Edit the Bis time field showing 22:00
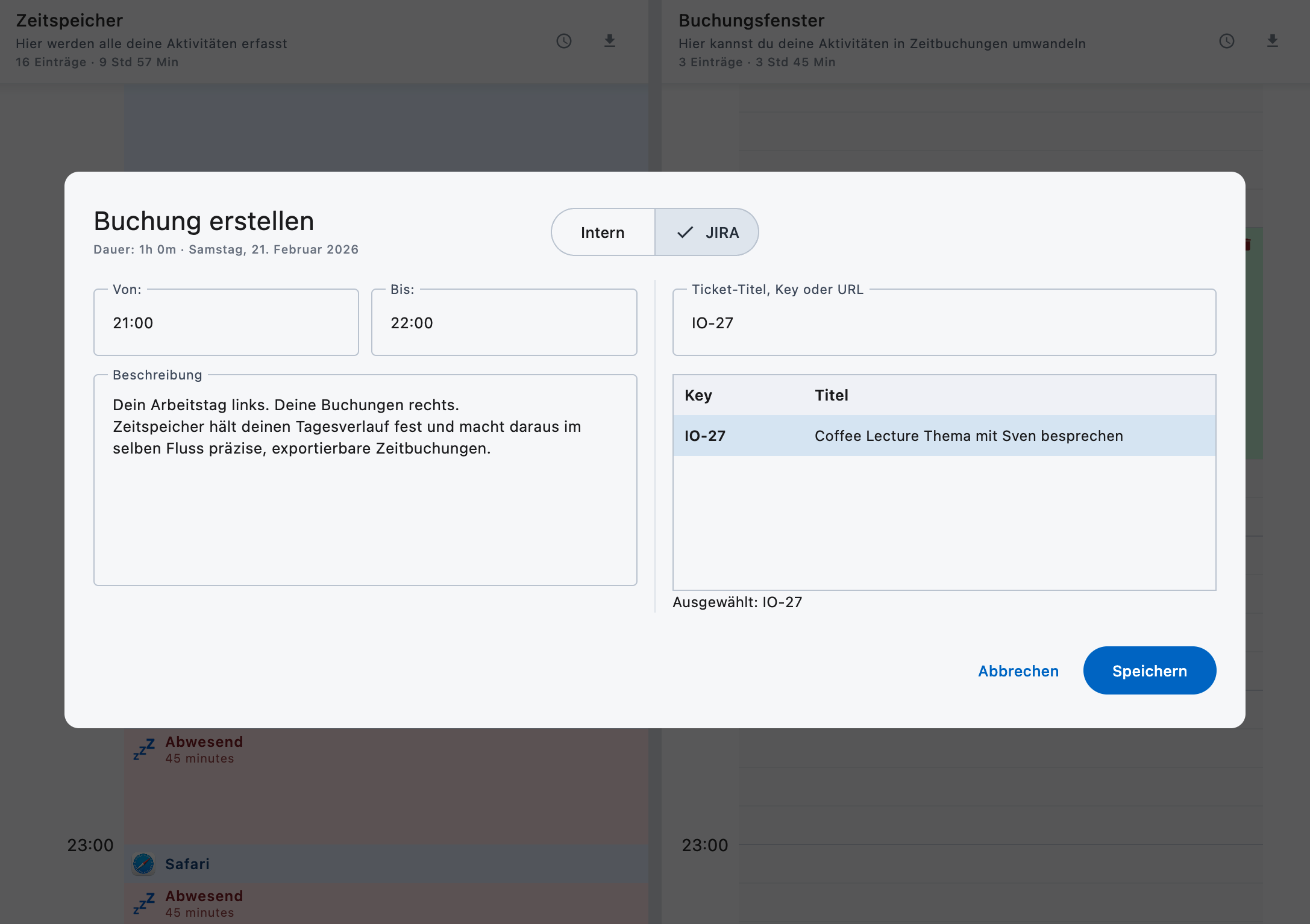1310x924 pixels. tap(504, 322)
